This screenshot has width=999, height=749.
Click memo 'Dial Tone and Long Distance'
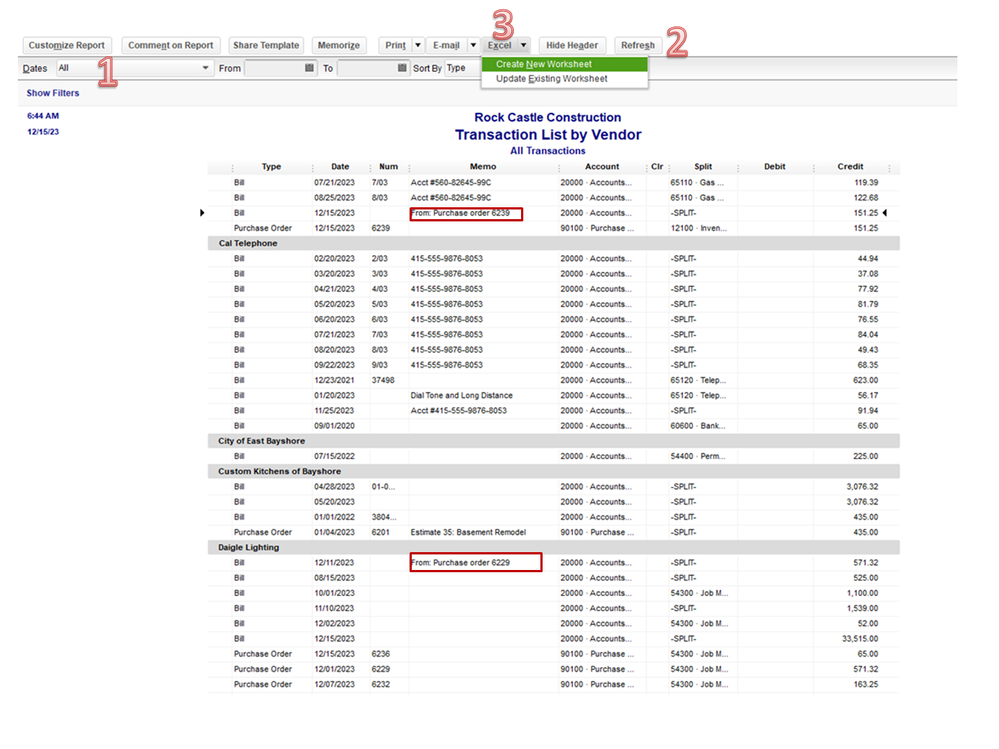point(461,396)
